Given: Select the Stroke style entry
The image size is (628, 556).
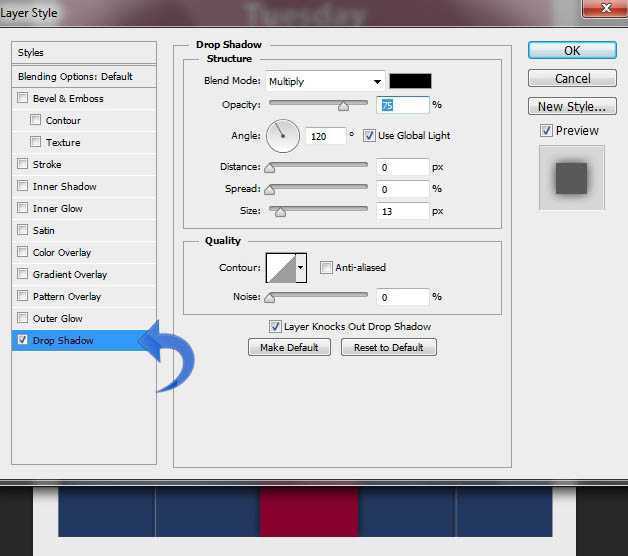Looking at the screenshot, I should tap(84, 164).
